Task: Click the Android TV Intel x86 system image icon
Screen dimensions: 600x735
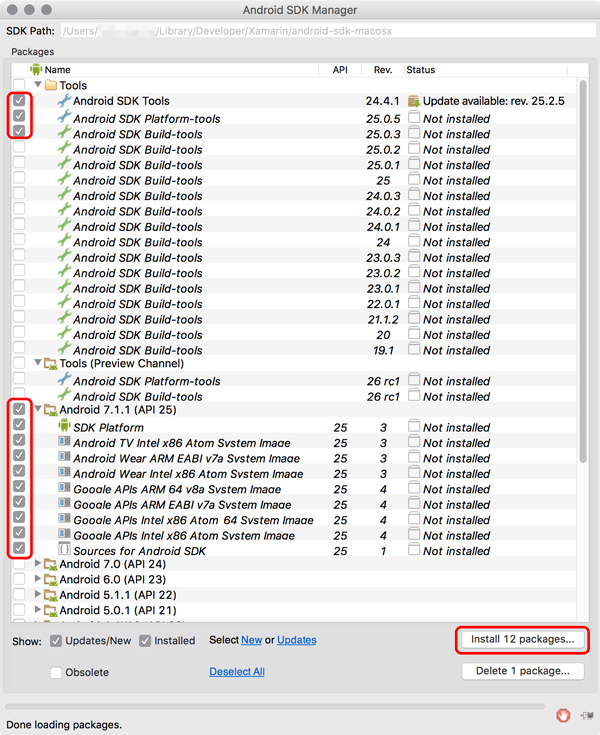Action: click(x=64, y=442)
